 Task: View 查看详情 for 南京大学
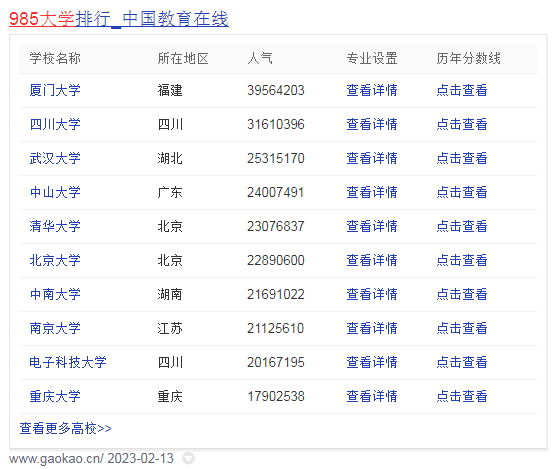372,328
